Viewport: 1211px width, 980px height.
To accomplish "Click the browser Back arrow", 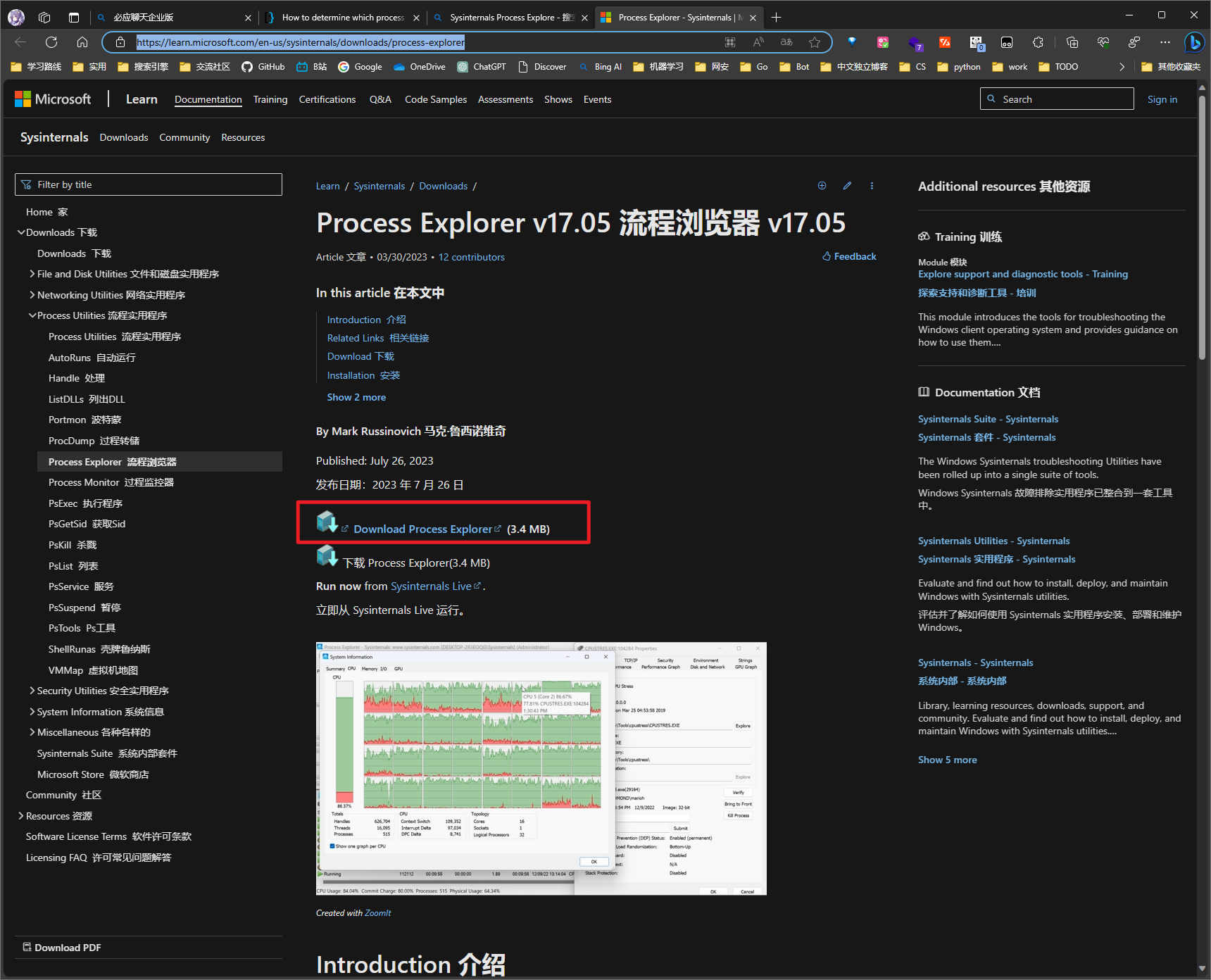I will pos(20,42).
